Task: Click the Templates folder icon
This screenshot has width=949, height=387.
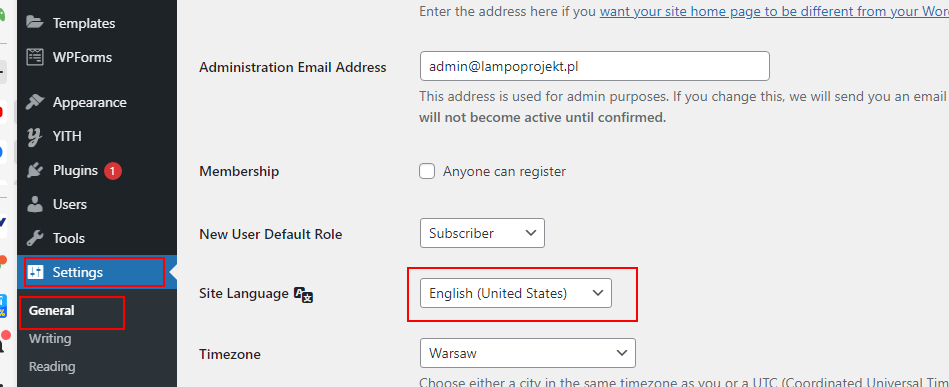Action: click(x=35, y=23)
